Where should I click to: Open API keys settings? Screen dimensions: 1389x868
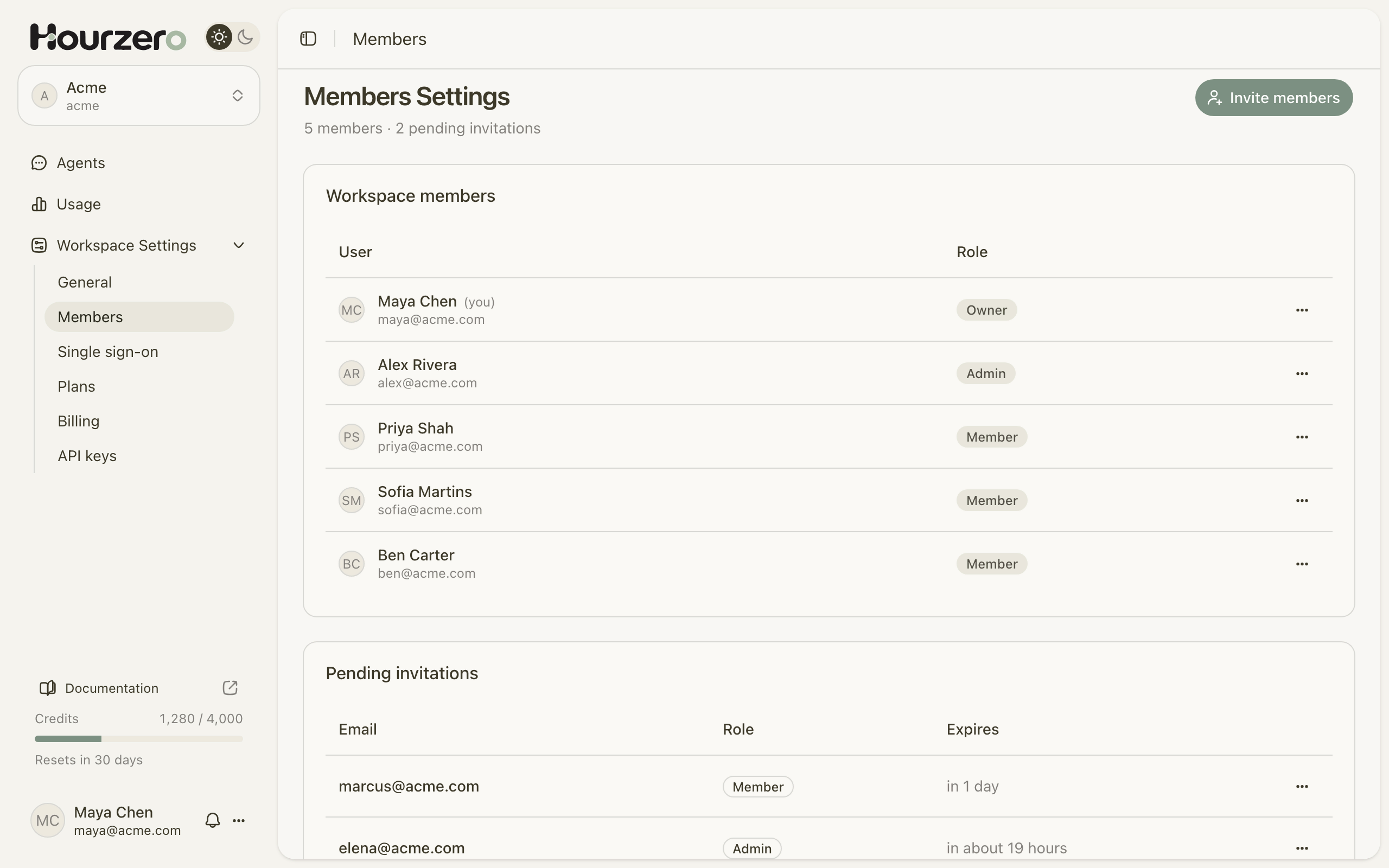[x=139, y=456]
